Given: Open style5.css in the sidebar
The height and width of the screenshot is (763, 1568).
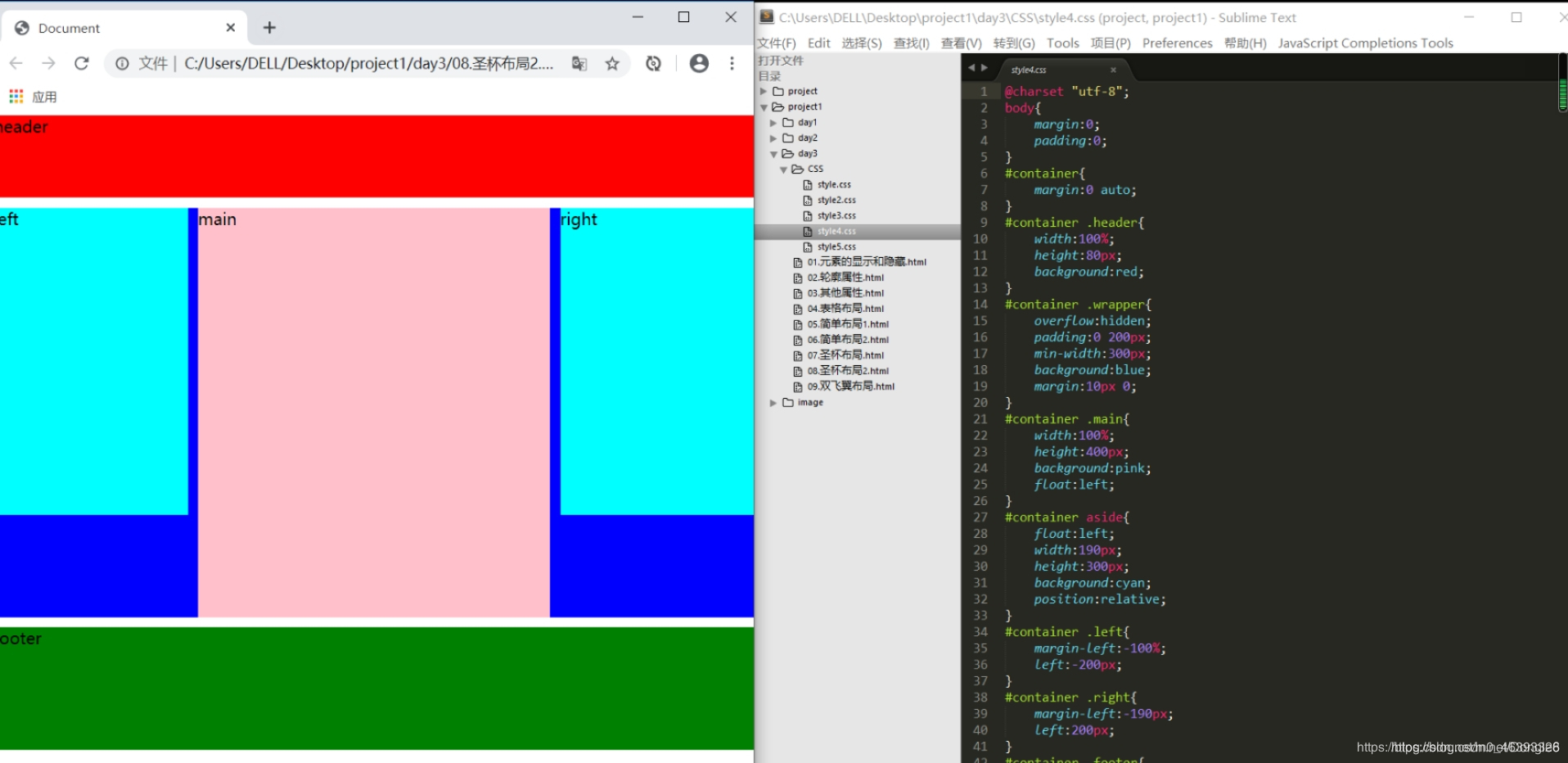Looking at the screenshot, I should click(836, 246).
